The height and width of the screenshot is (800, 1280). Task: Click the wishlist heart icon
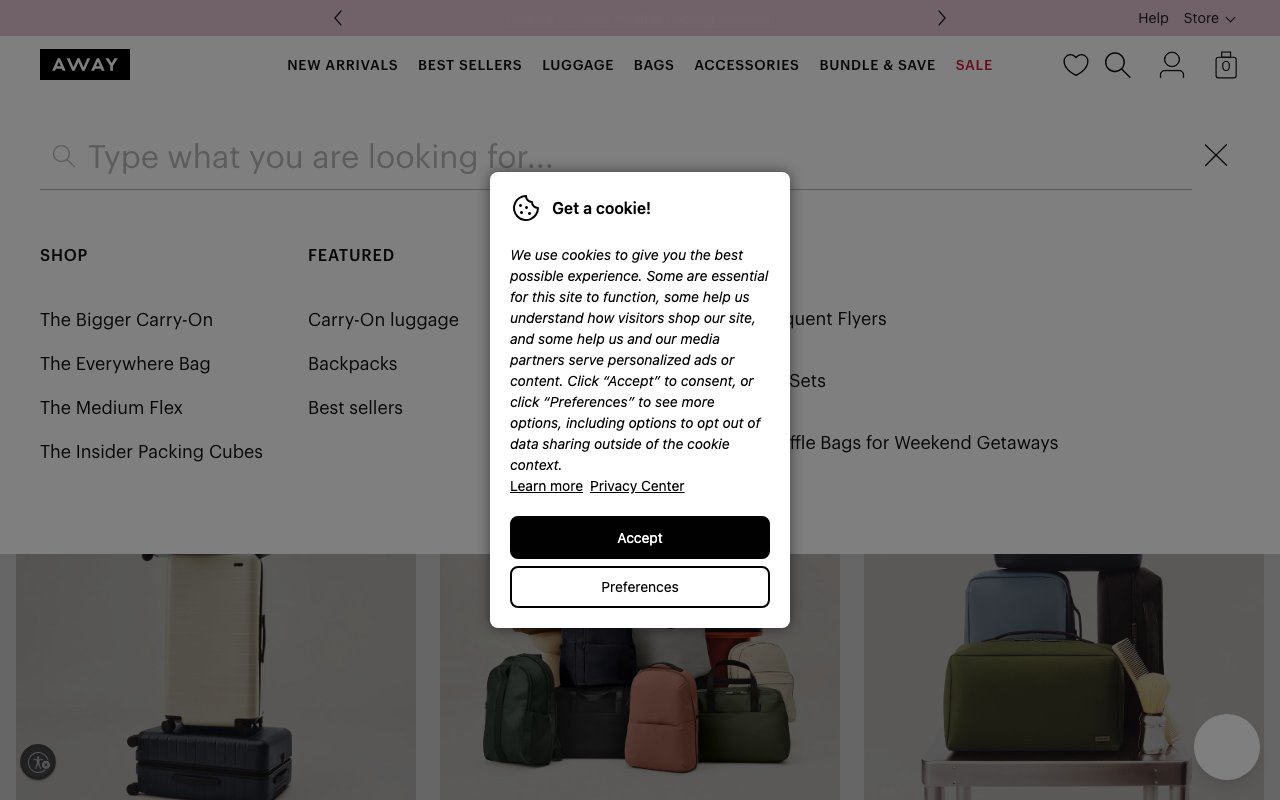pyautogui.click(x=1075, y=66)
